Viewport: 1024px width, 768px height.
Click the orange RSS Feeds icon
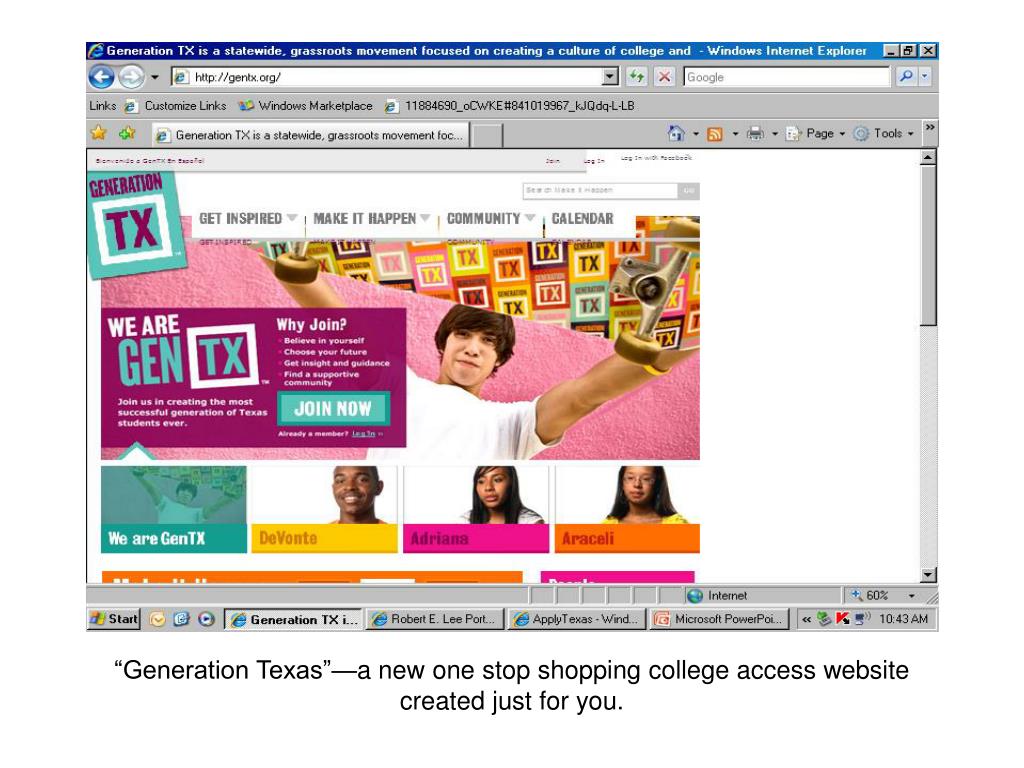pyautogui.click(x=715, y=134)
